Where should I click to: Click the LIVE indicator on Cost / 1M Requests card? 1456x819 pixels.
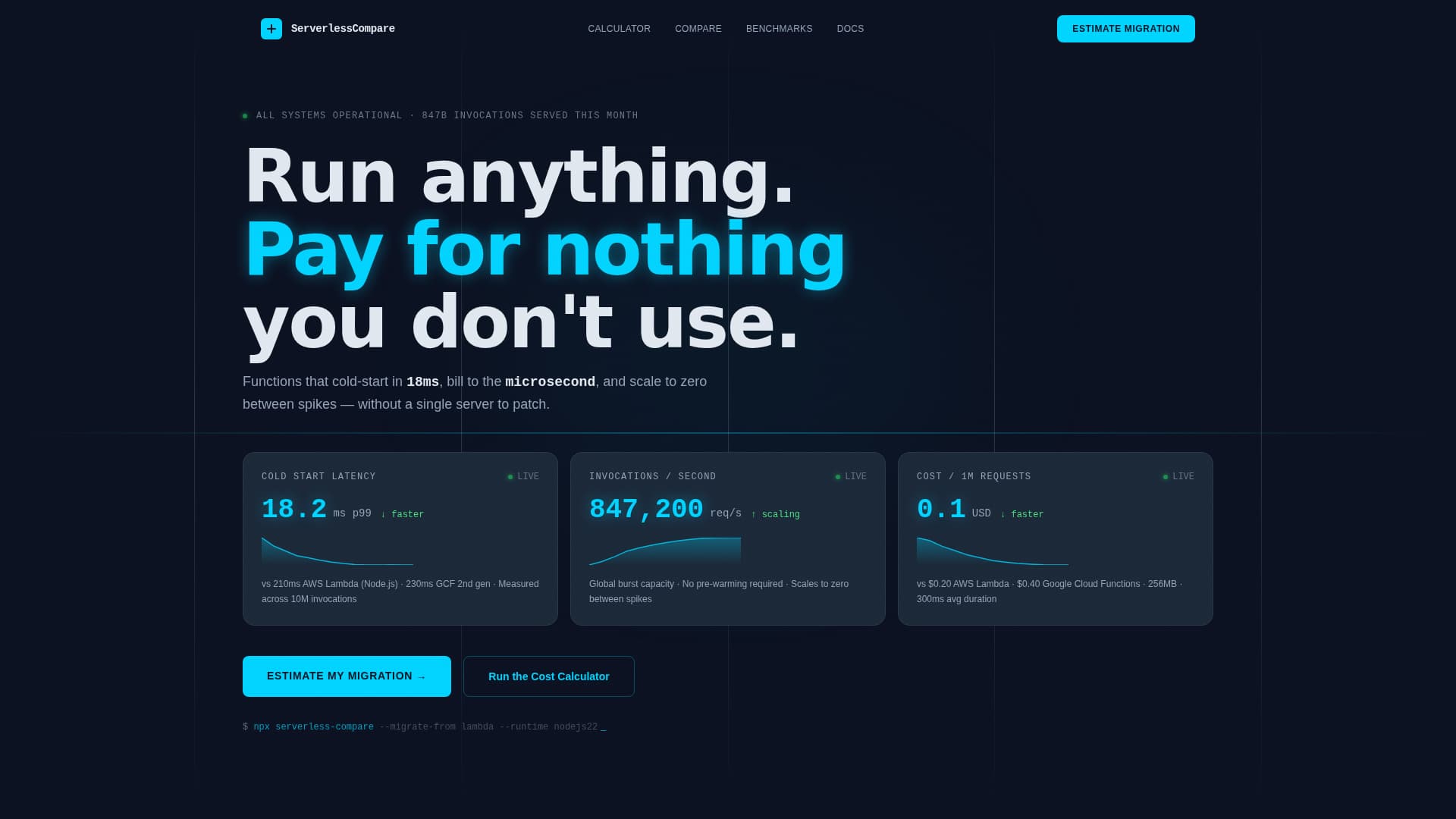click(x=1178, y=476)
